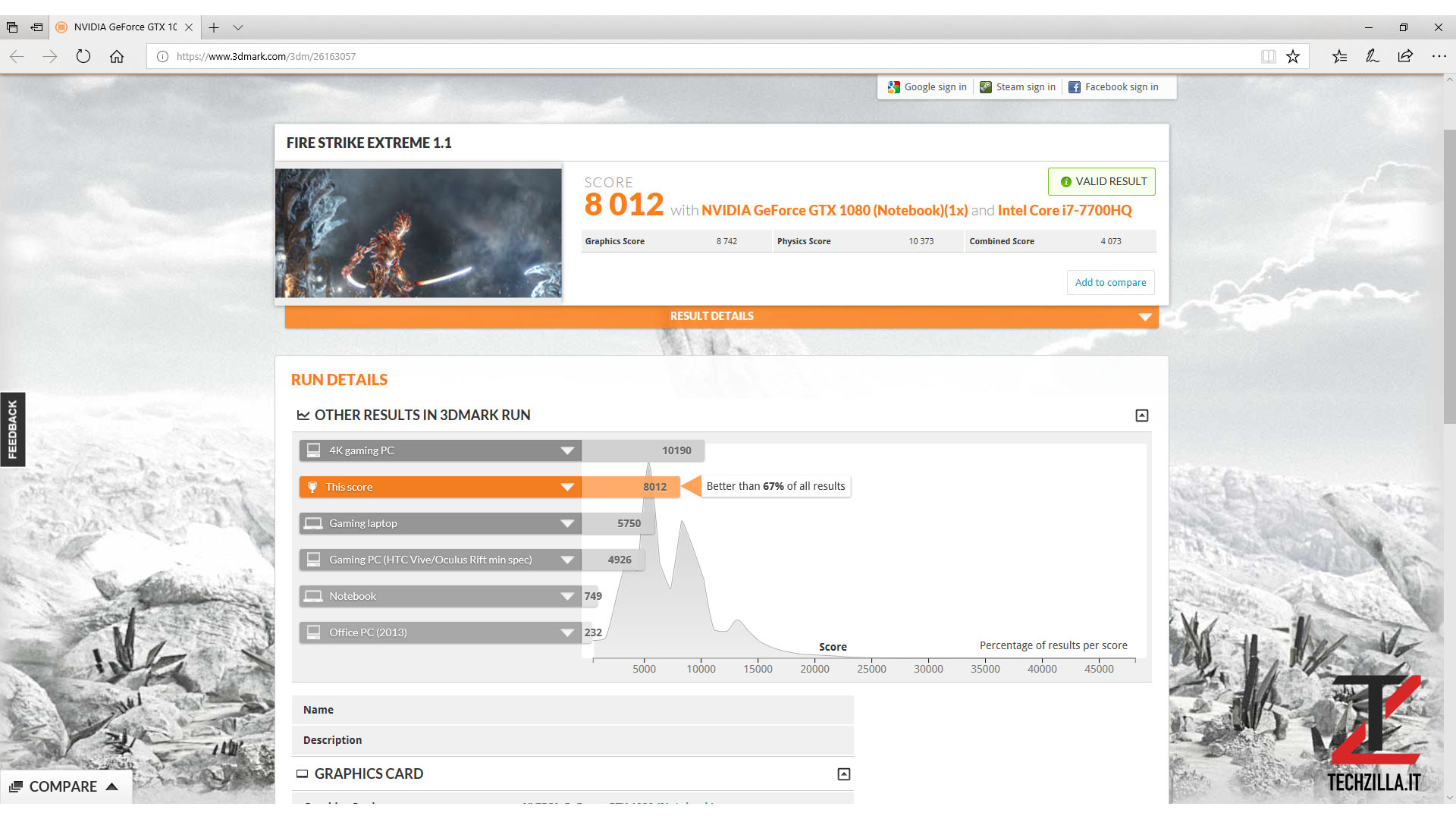The width and height of the screenshot is (1456, 819).
Task: Sign in with Google
Action: click(927, 87)
